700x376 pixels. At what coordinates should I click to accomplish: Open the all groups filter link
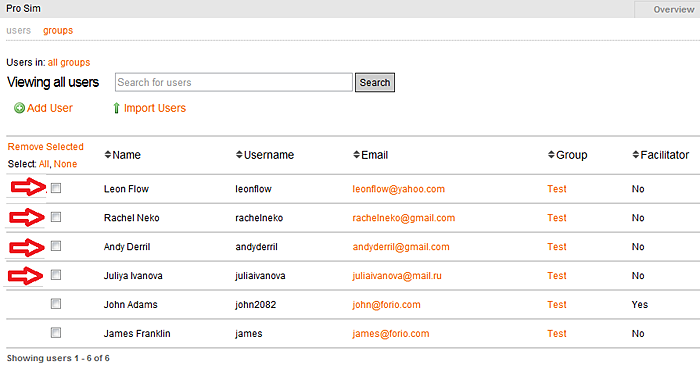69,63
